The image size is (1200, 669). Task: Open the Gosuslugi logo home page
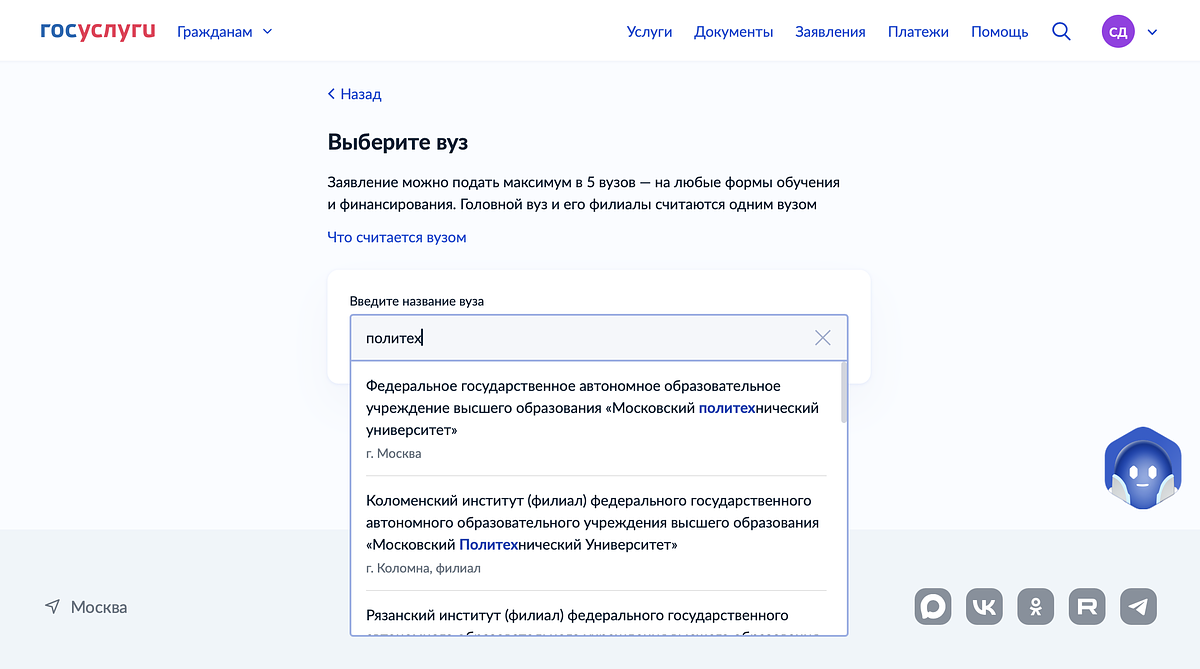tap(98, 31)
